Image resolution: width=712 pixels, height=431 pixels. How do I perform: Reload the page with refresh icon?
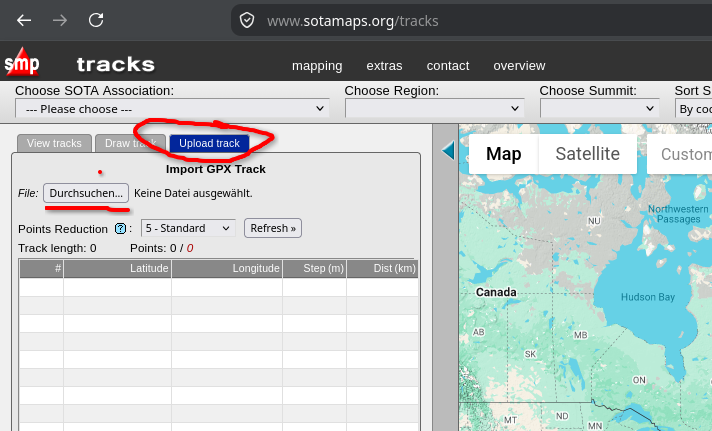(96, 20)
